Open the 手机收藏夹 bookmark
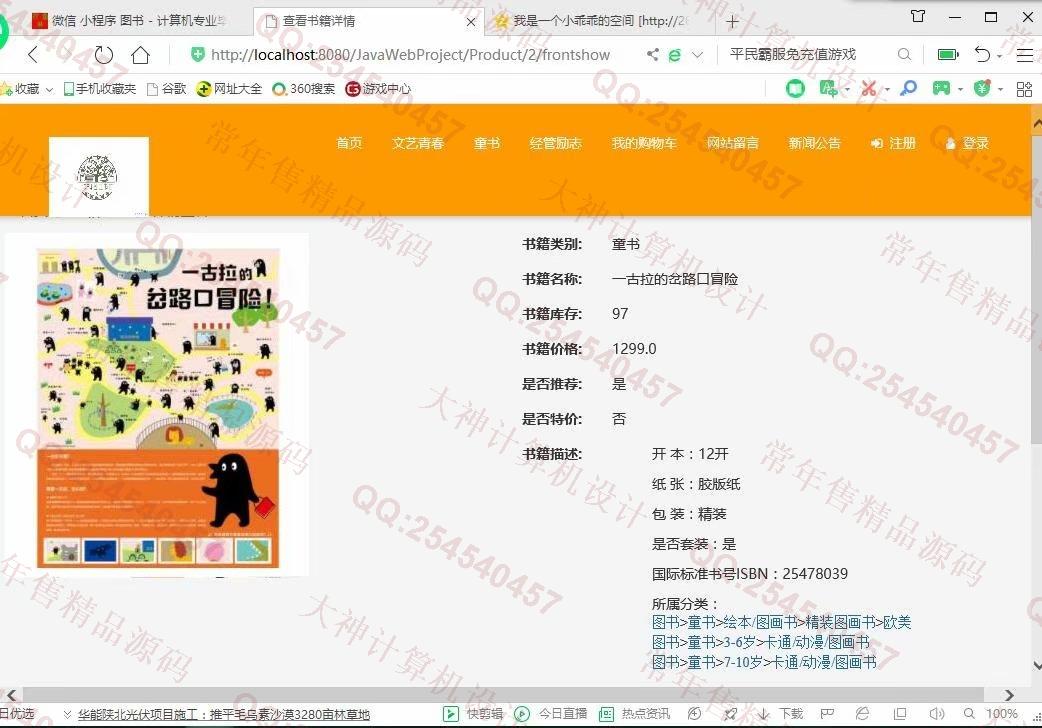Image resolution: width=1042 pixels, height=728 pixels. (100, 88)
